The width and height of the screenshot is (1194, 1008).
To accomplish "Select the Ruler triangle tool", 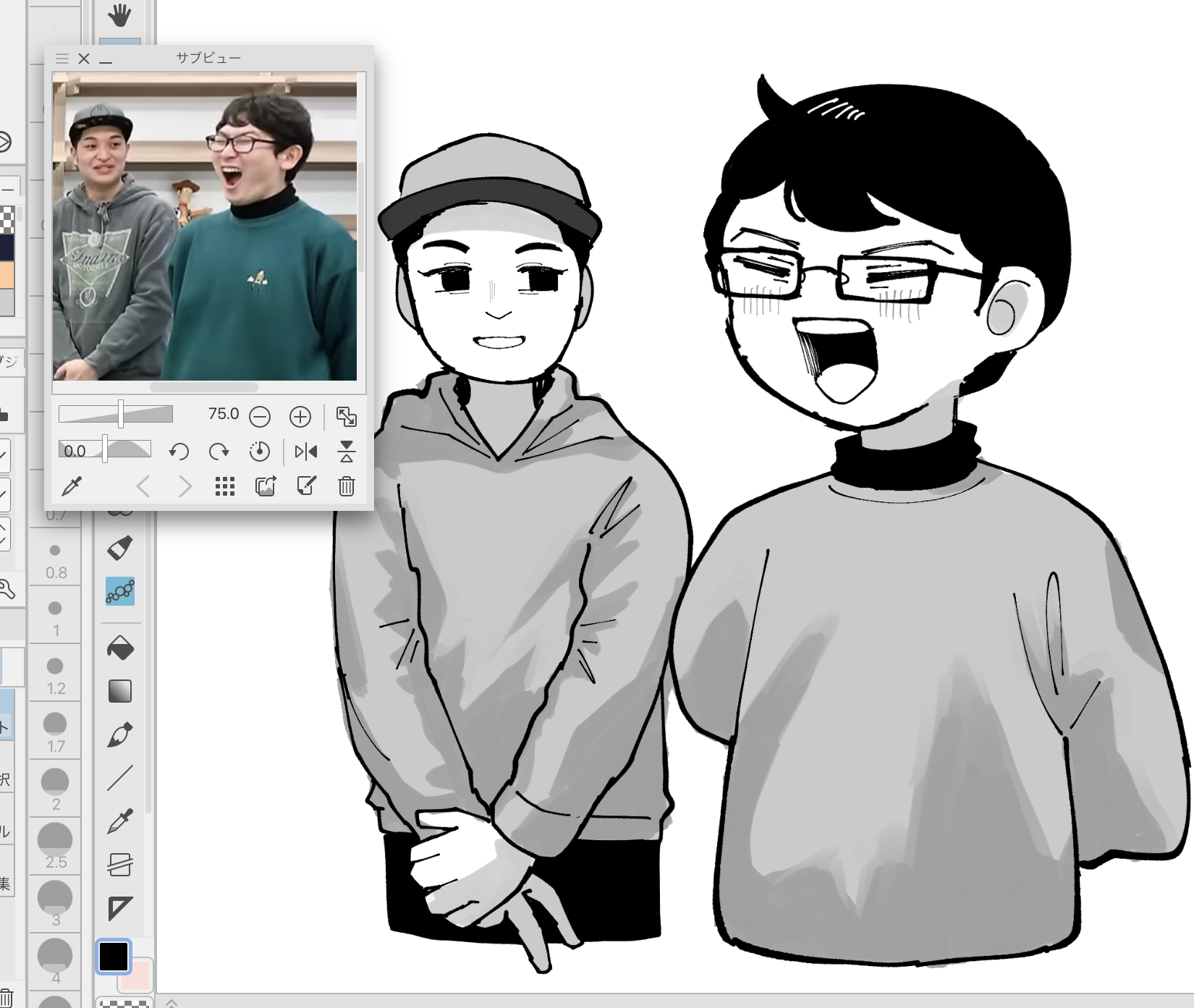I will (119, 908).
